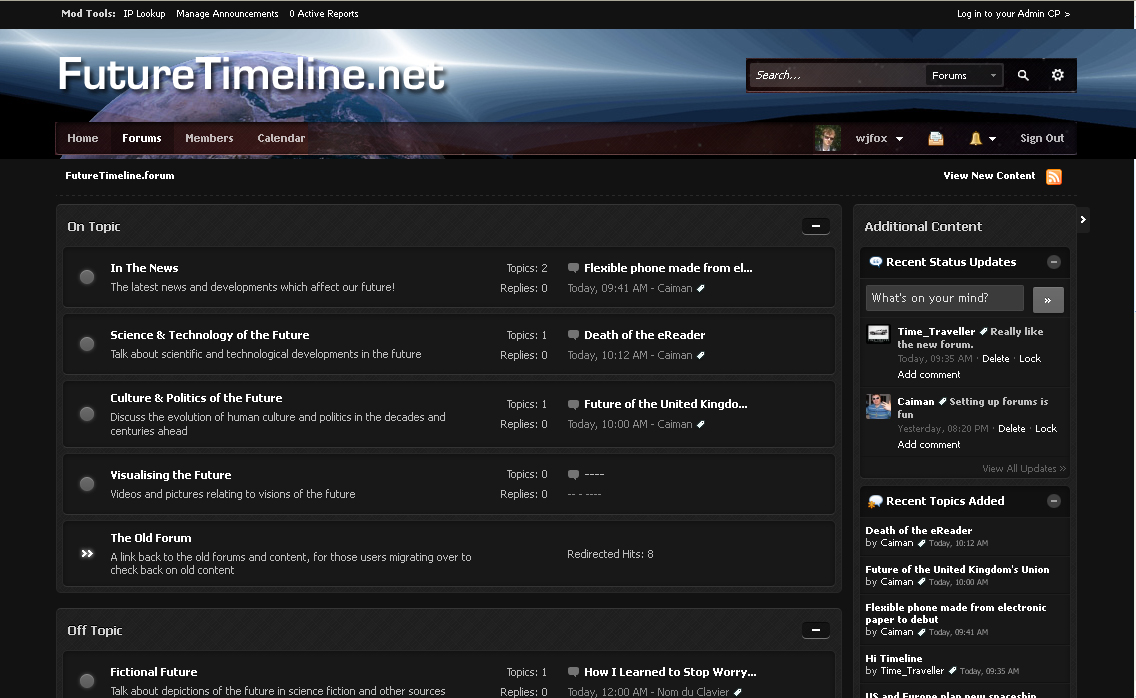Viewport: 1136px width, 698px height.
Task: Open the messenger inbox icon
Action: pyautogui.click(x=936, y=138)
